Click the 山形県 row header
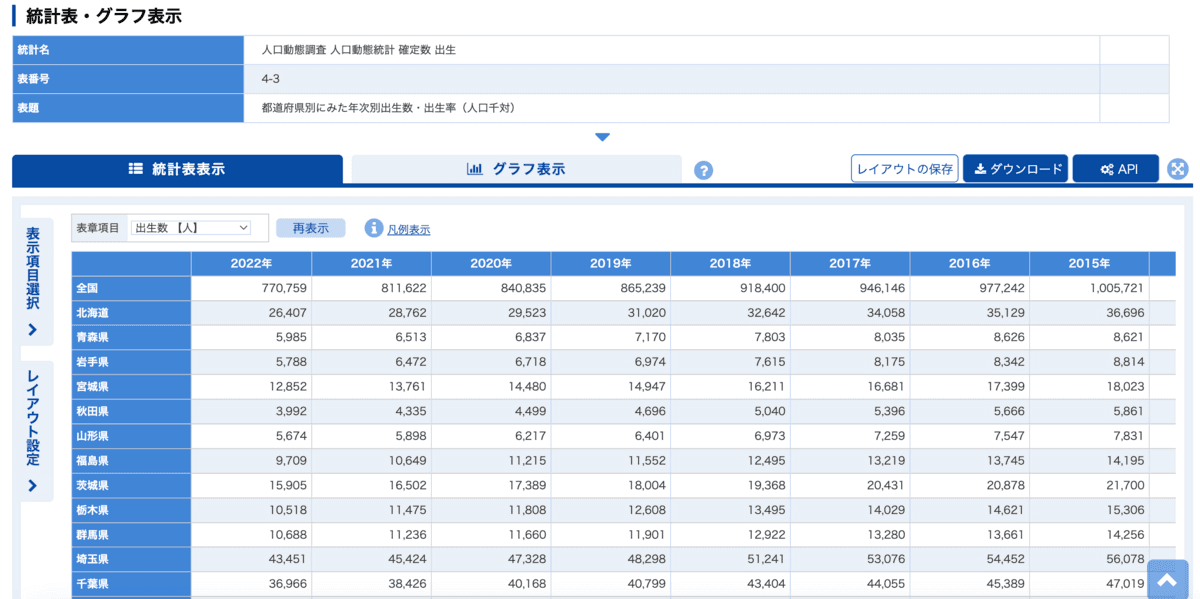This screenshot has height=599, width=1200. [131, 436]
